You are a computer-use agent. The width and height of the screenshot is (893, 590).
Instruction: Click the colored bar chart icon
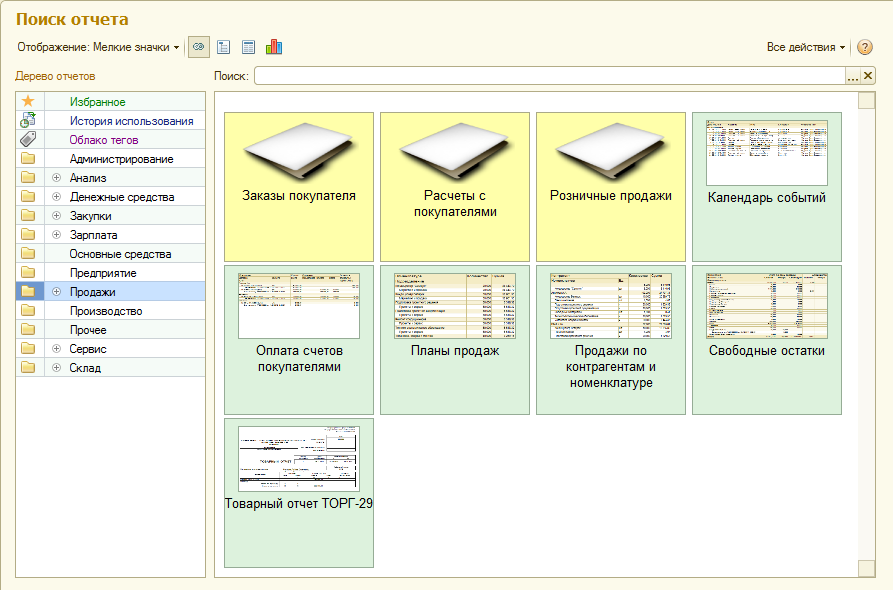[274, 47]
